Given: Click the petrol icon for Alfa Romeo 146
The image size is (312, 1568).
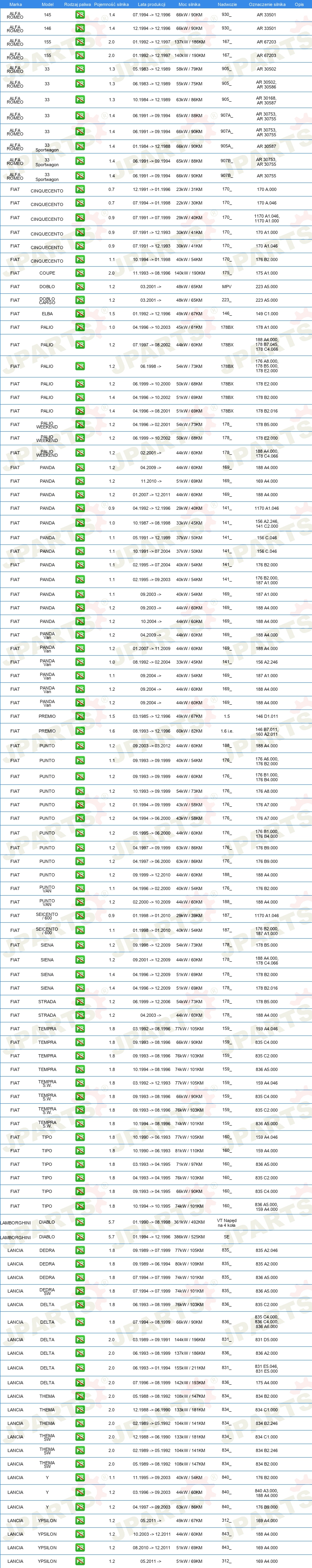Looking at the screenshot, I should tap(80, 28).
